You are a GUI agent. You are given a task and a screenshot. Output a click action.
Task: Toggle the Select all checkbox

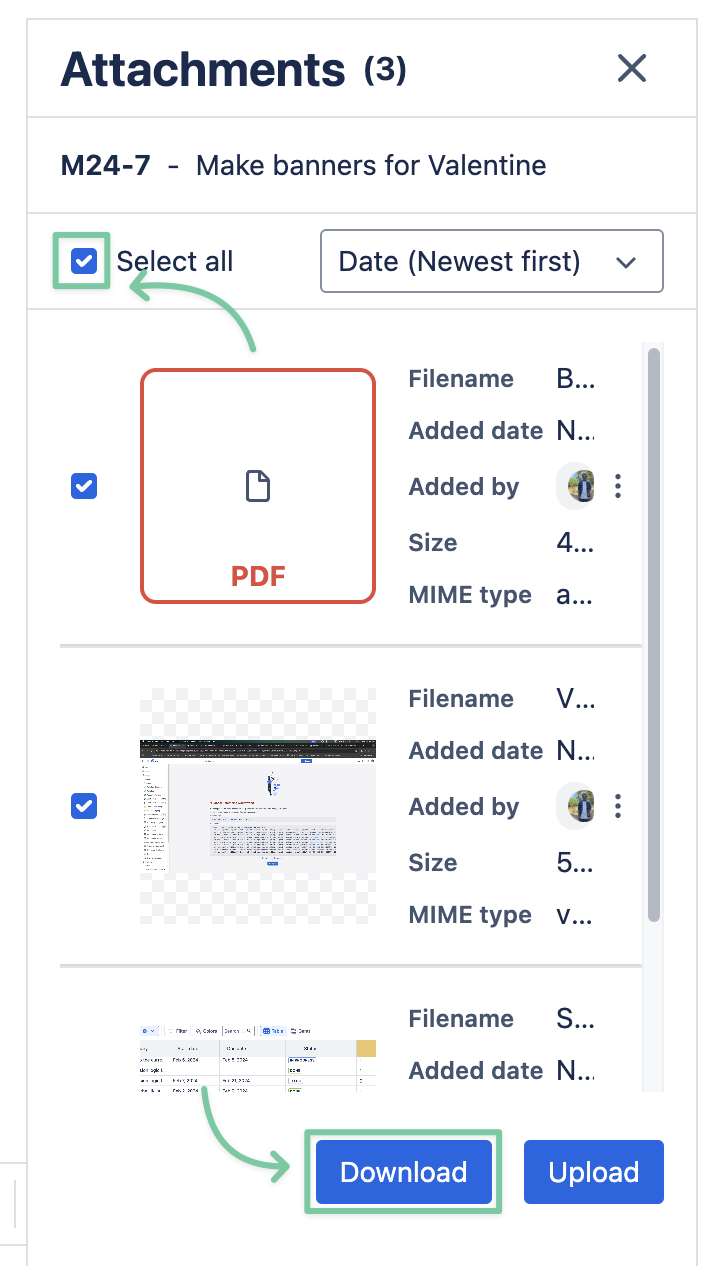(84, 262)
